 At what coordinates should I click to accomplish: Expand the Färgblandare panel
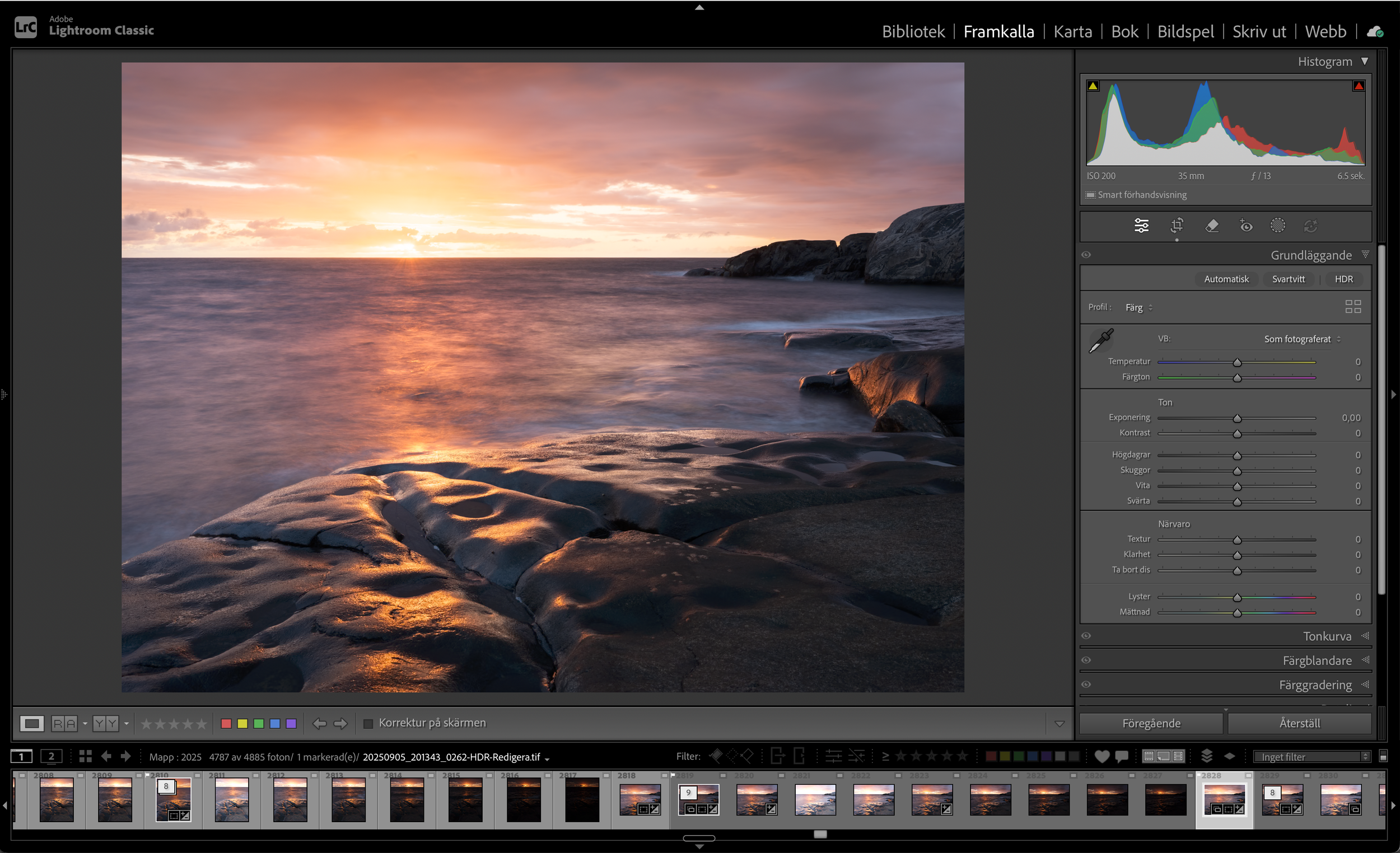click(1317, 660)
